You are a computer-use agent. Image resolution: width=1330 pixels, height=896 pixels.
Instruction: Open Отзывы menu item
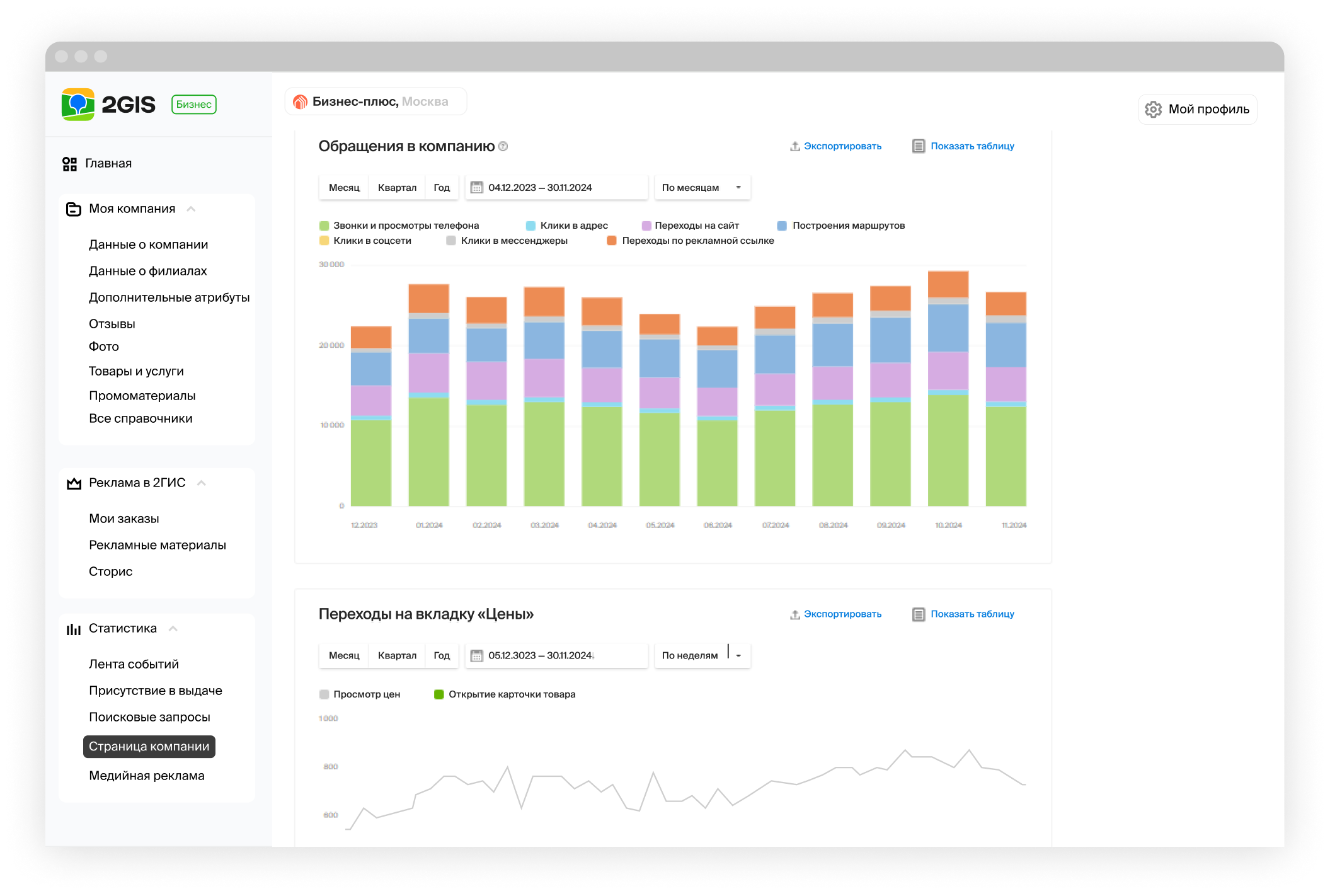[x=112, y=325]
